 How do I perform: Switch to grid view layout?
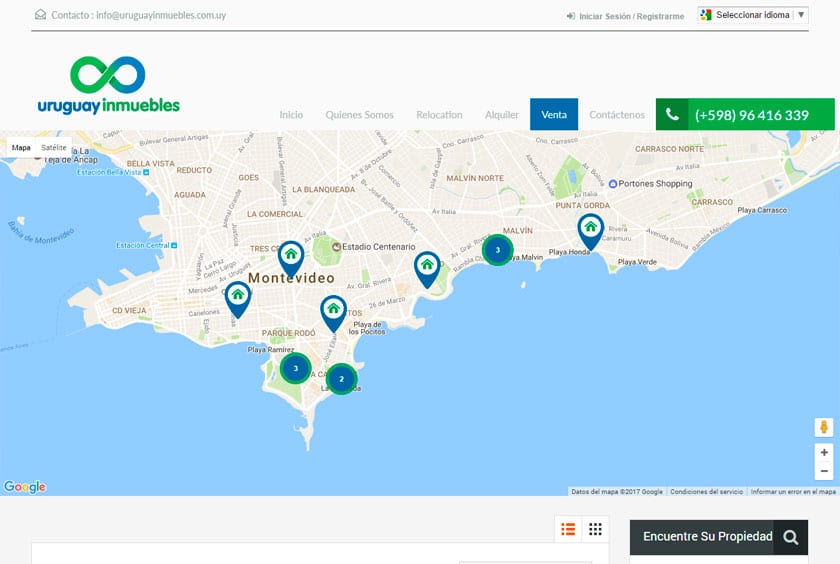[x=595, y=529]
